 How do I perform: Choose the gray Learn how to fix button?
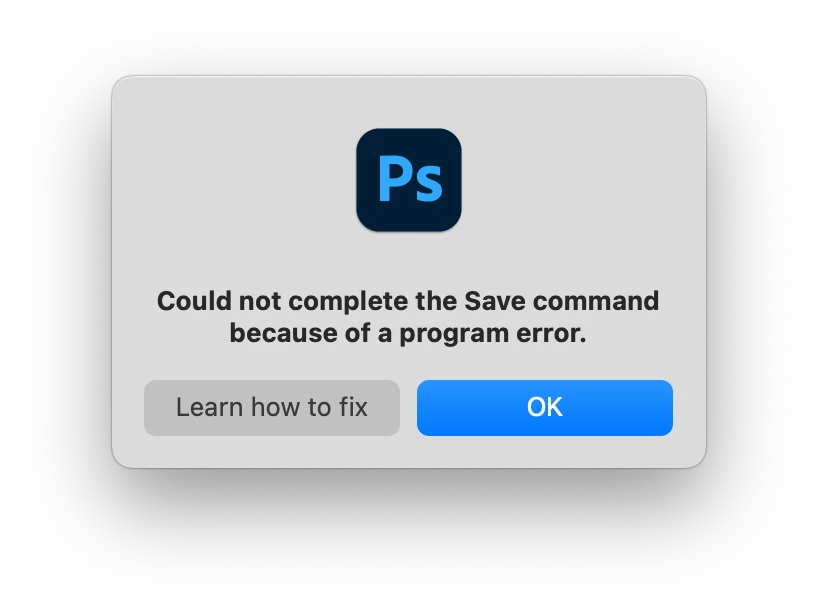[x=272, y=407]
